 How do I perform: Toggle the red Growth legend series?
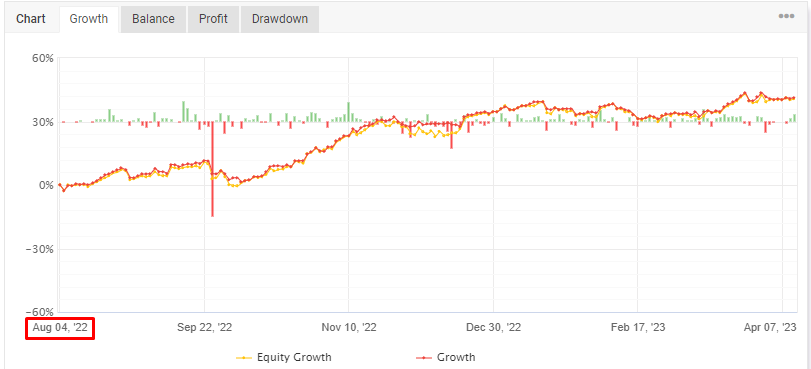coord(446,357)
